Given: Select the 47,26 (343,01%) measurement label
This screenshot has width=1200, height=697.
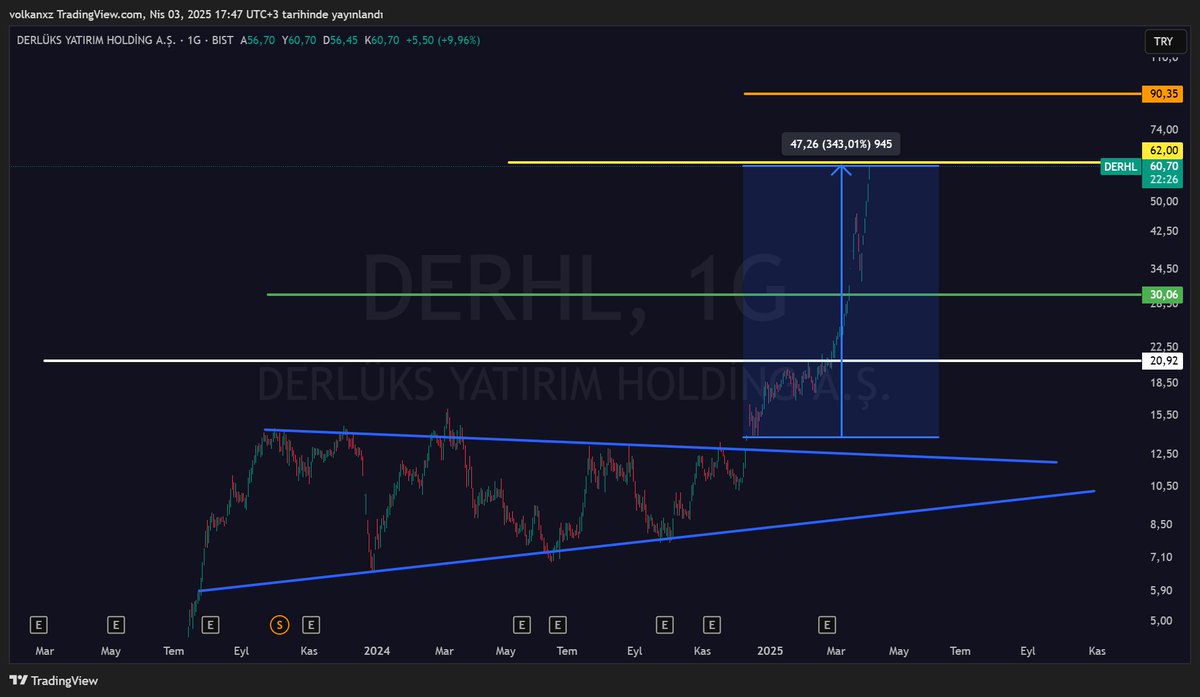Looking at the screenshot, I should (x=840, y=144).
